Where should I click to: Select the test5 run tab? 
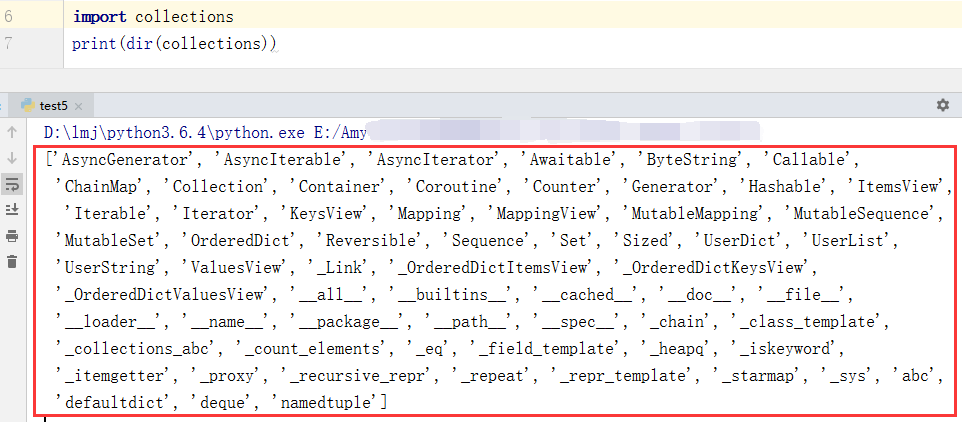(x=52, y=106)
